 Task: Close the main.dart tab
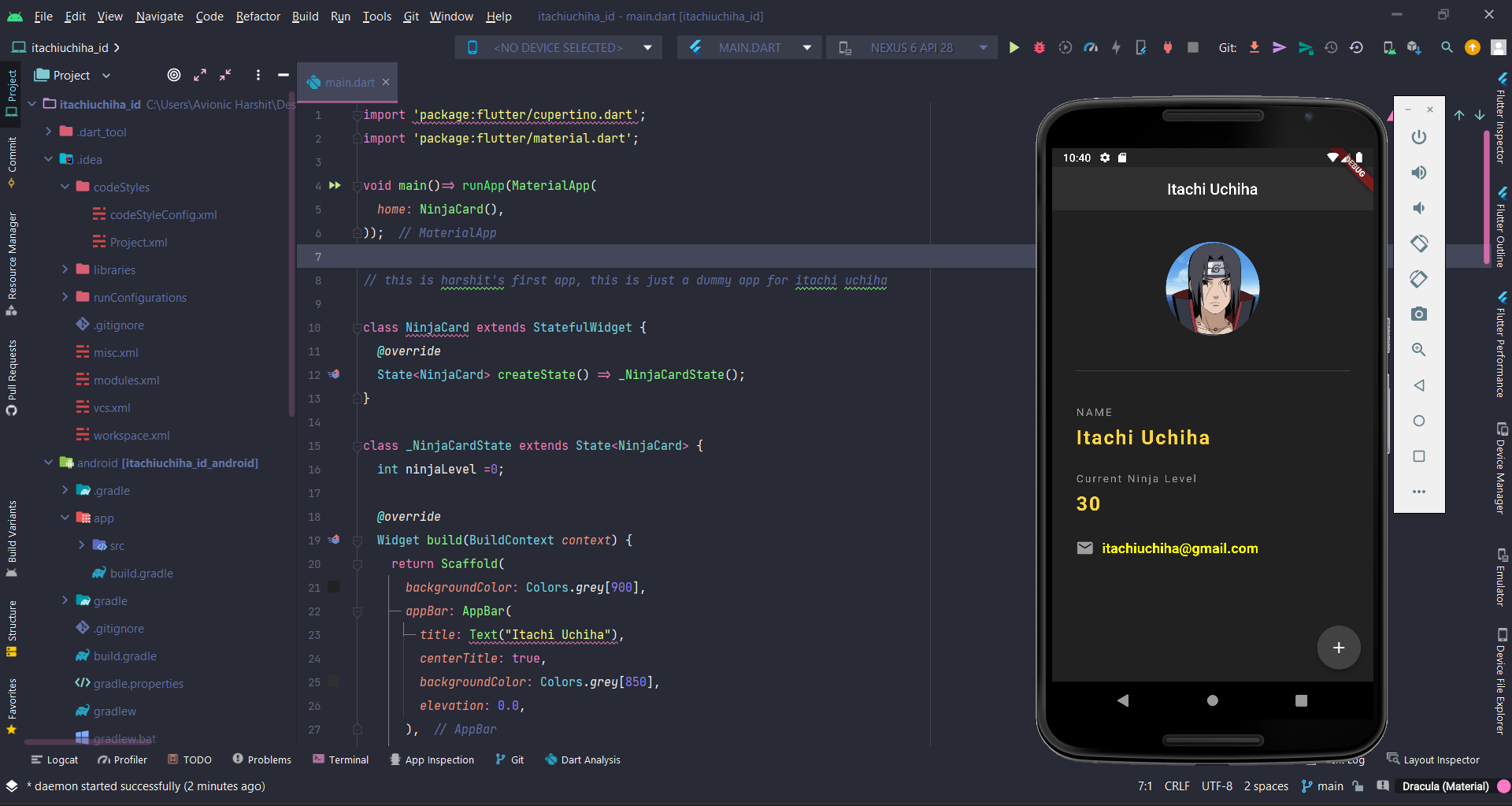coord(386,82)
